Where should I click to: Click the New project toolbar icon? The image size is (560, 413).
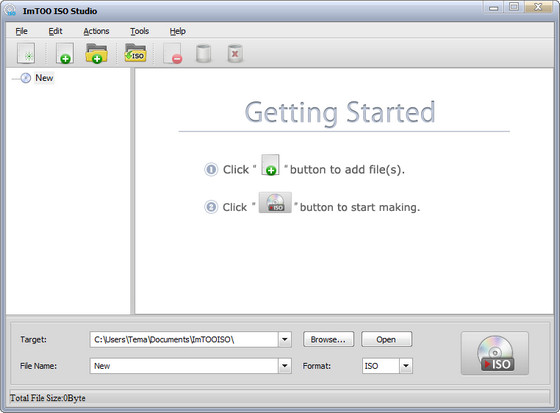click(x=26, y=54)
